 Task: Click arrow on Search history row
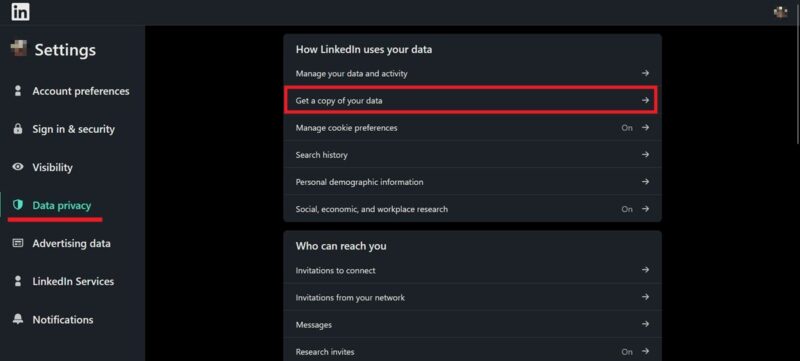click(645, 154)
